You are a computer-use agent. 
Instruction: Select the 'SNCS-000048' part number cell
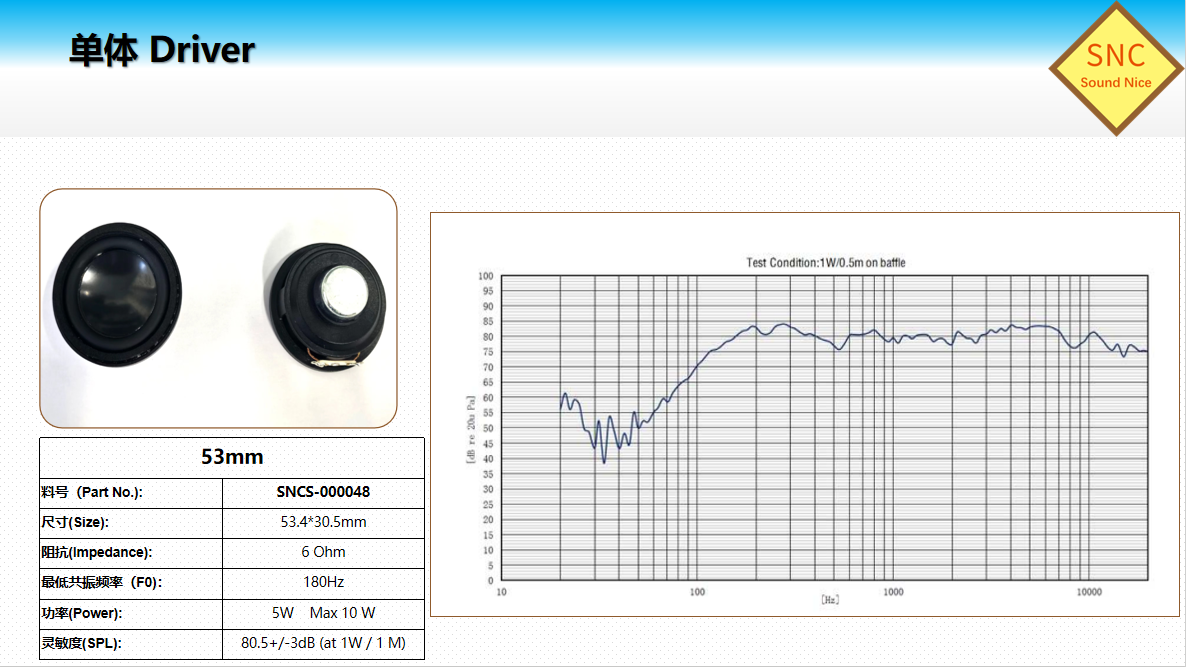click(323, 492)
